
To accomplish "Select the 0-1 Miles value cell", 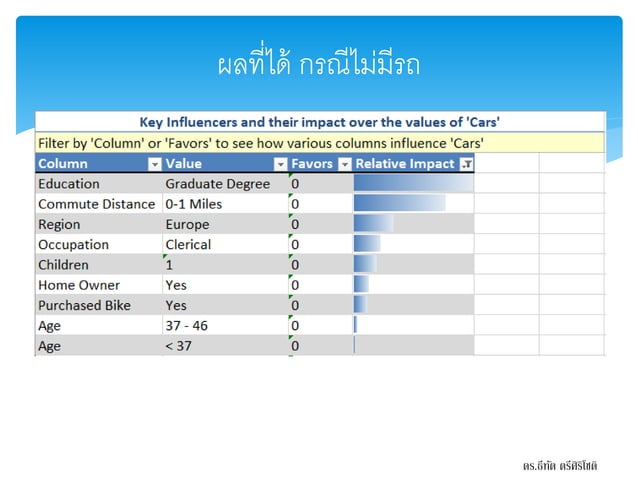I will (225, 204).
